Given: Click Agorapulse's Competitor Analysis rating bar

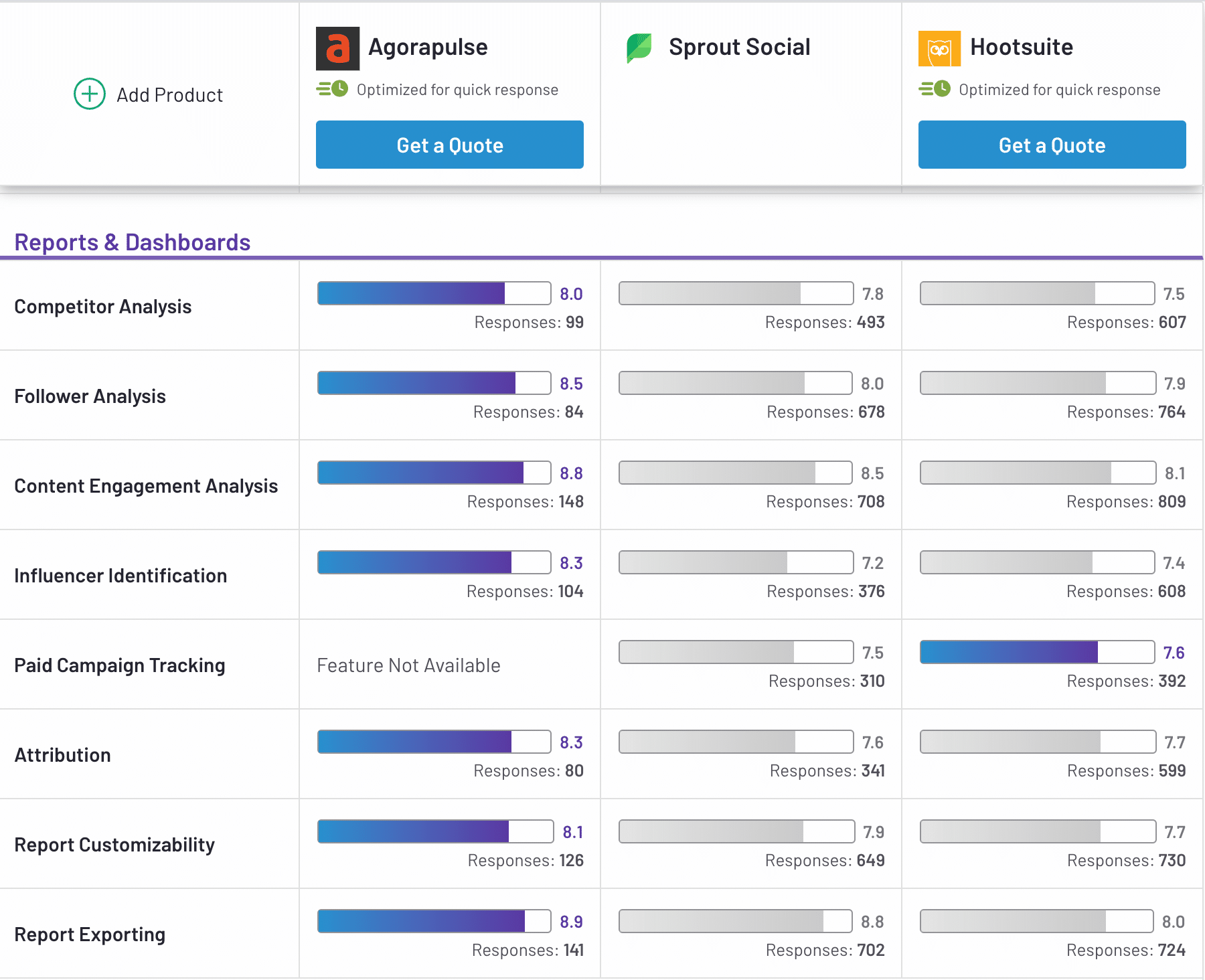Looking at the screenshot, I should [x=434, y=293].
